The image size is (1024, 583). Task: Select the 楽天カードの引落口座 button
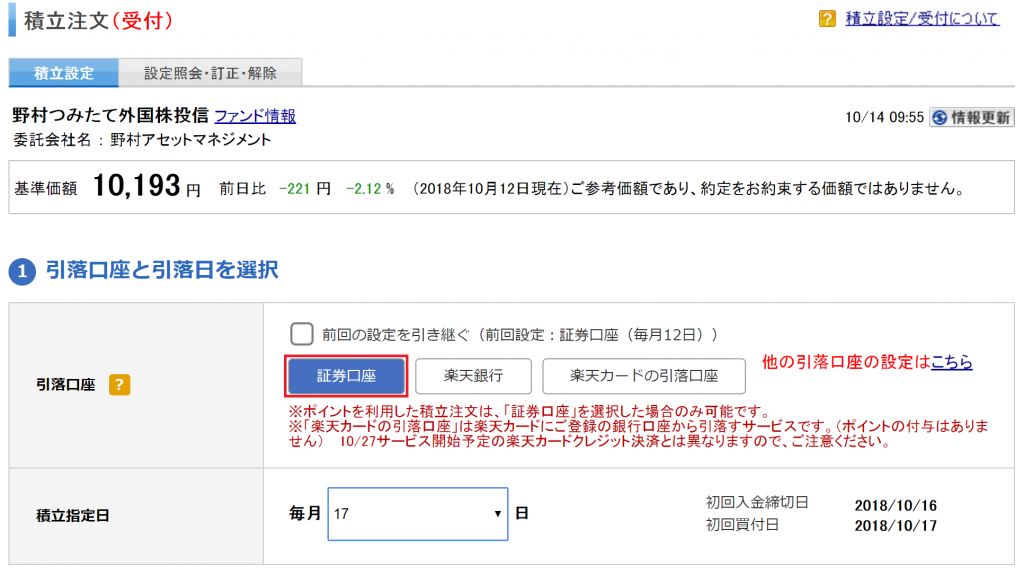[x=644, y=375]
